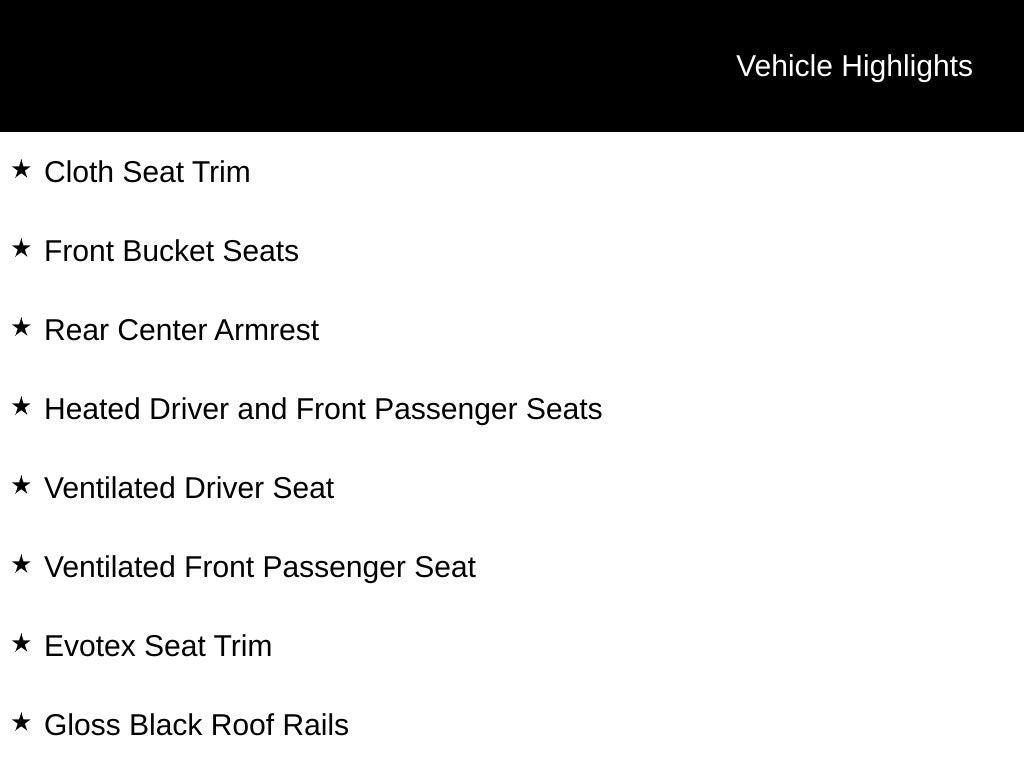1024x768 pixels.
Task: Select the star bullet next to Rear Center Armrest
Action: coord(21,327)
